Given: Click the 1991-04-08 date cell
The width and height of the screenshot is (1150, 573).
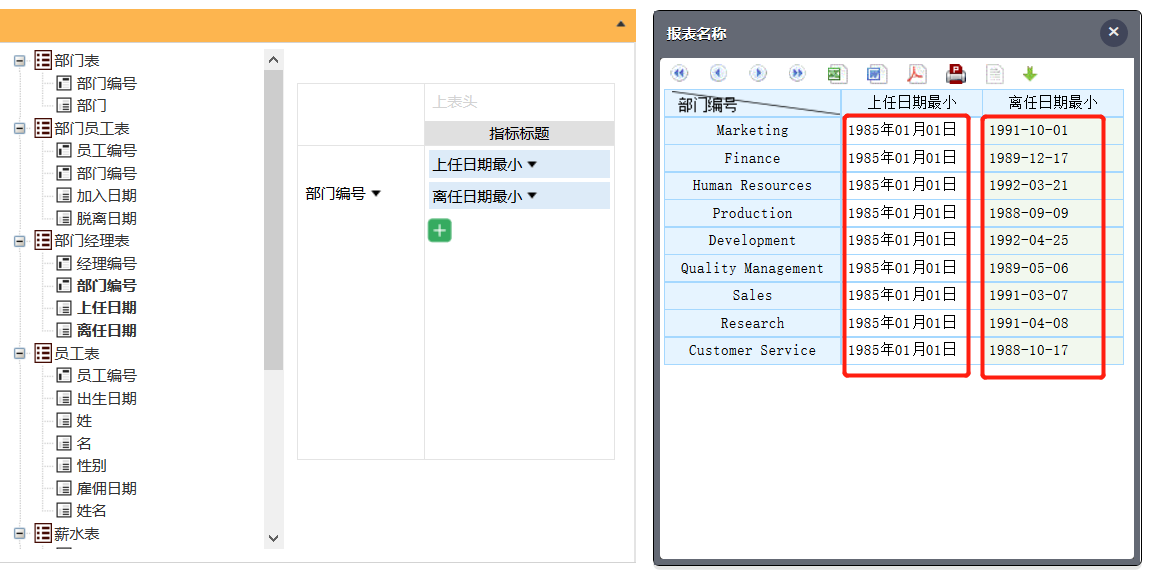Looking at the screenshot, I should click(1052, 324).
